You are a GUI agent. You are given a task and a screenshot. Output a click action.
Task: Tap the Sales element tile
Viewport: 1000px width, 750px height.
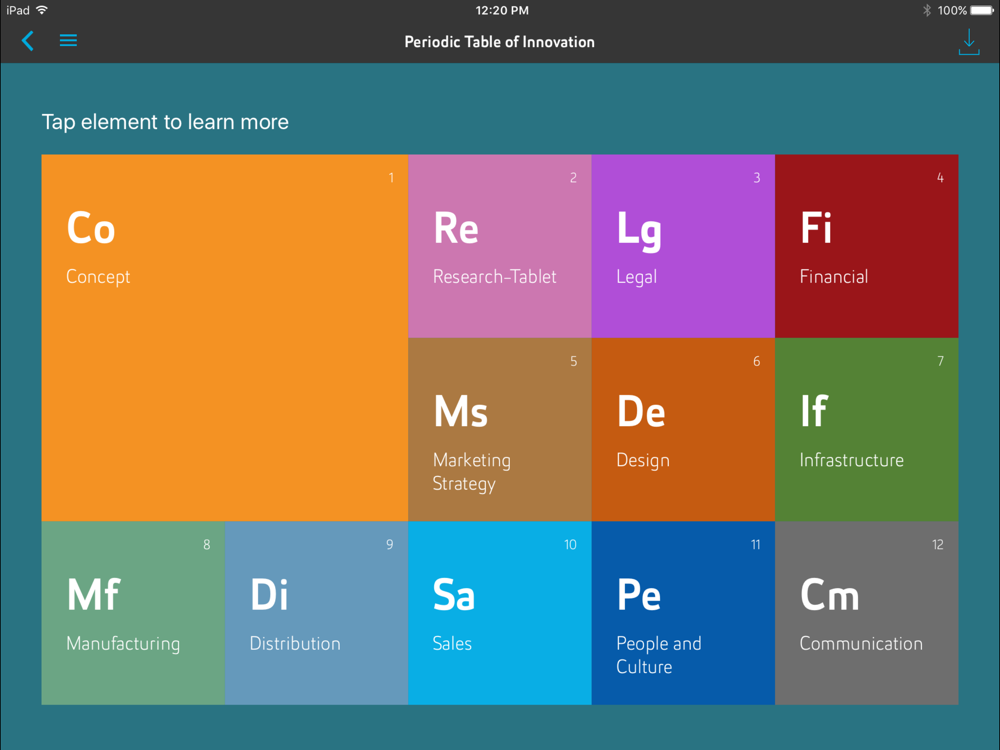tap(499, 612)
